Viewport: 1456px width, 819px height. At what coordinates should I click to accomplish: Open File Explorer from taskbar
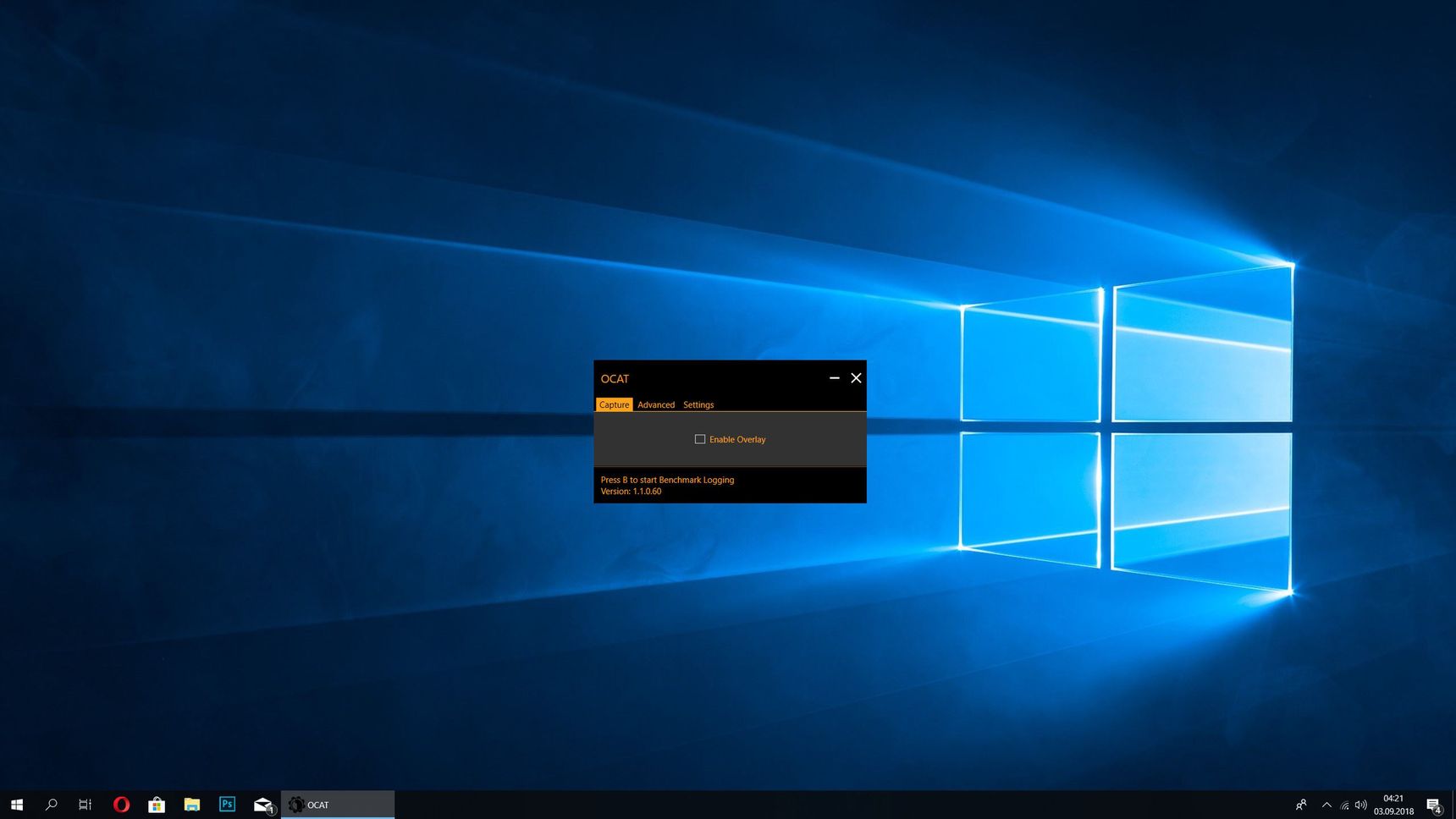click(x=192, y=805)
